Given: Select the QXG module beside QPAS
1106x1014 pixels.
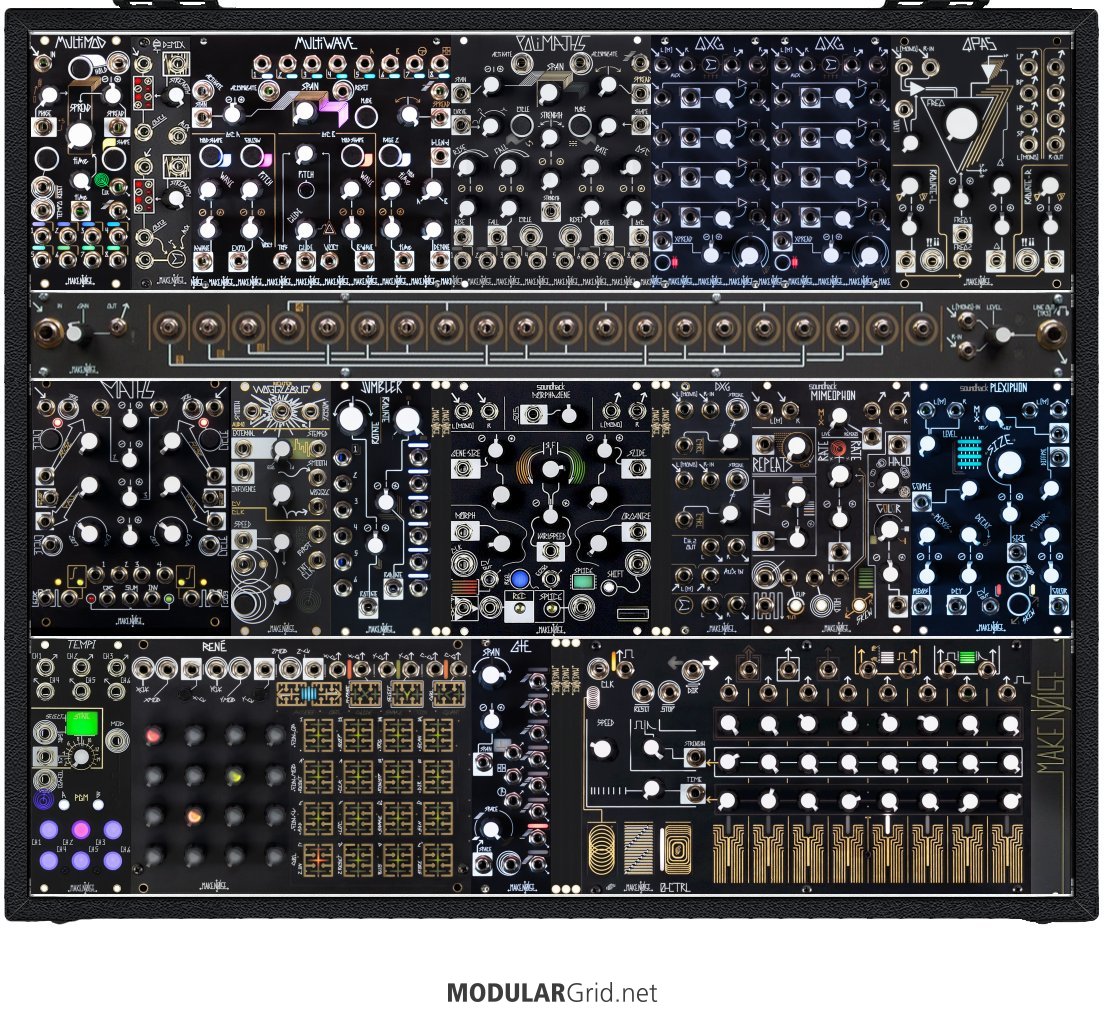Looking at the screenshot, I should click(x=830, y=162).
